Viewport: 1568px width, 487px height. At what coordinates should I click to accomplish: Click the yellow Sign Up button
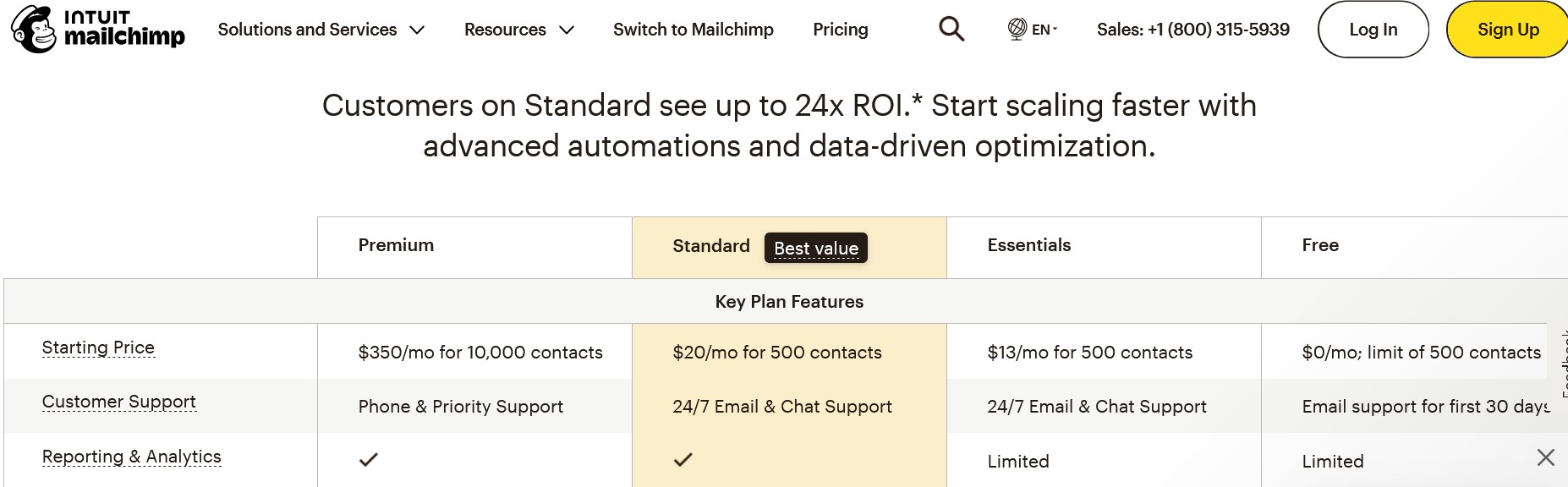(x=1508, y=30)
